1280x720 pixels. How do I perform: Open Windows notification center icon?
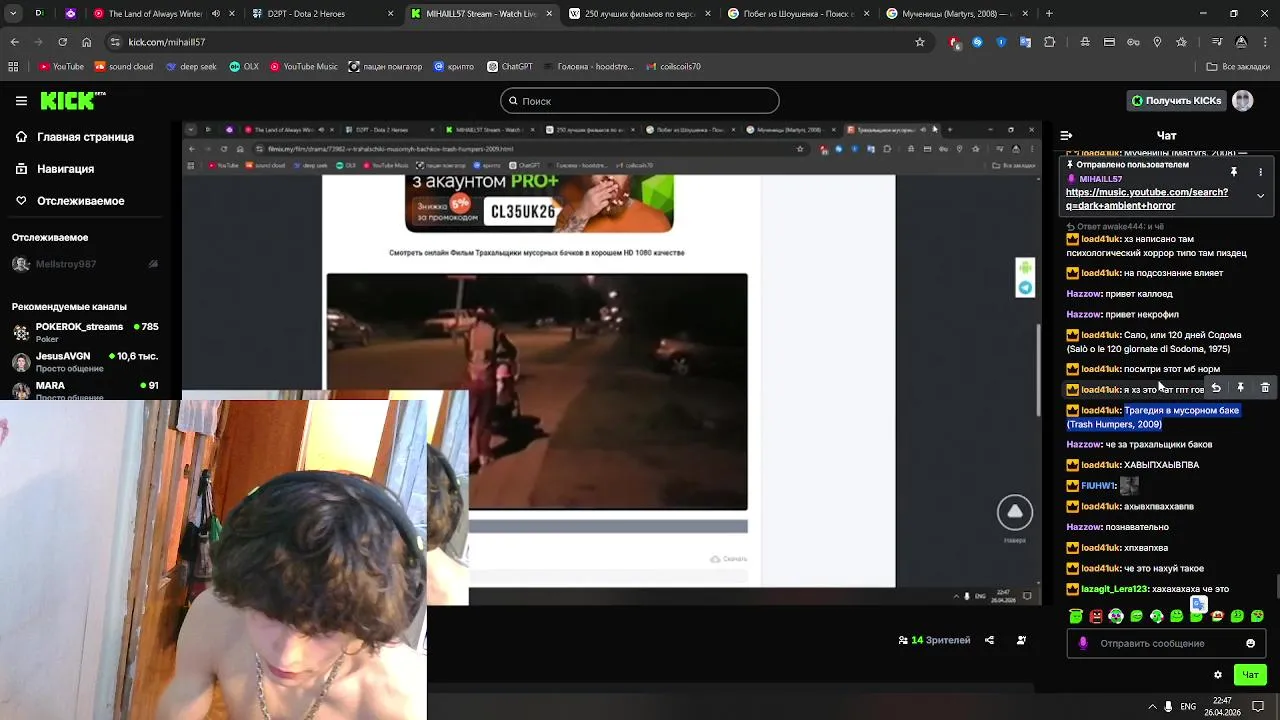[x=1258, y=706]
